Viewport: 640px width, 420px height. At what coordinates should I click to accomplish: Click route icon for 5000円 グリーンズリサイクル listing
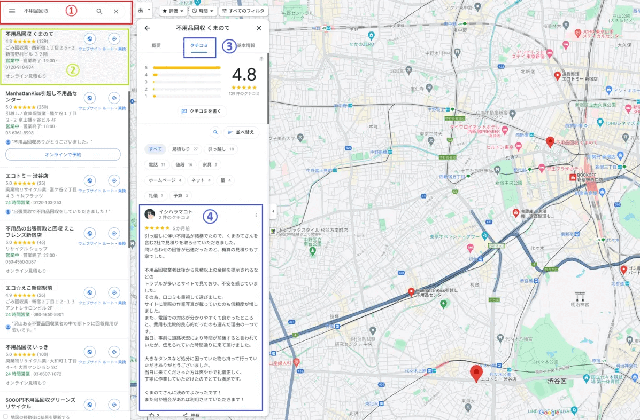click(114, 404)
